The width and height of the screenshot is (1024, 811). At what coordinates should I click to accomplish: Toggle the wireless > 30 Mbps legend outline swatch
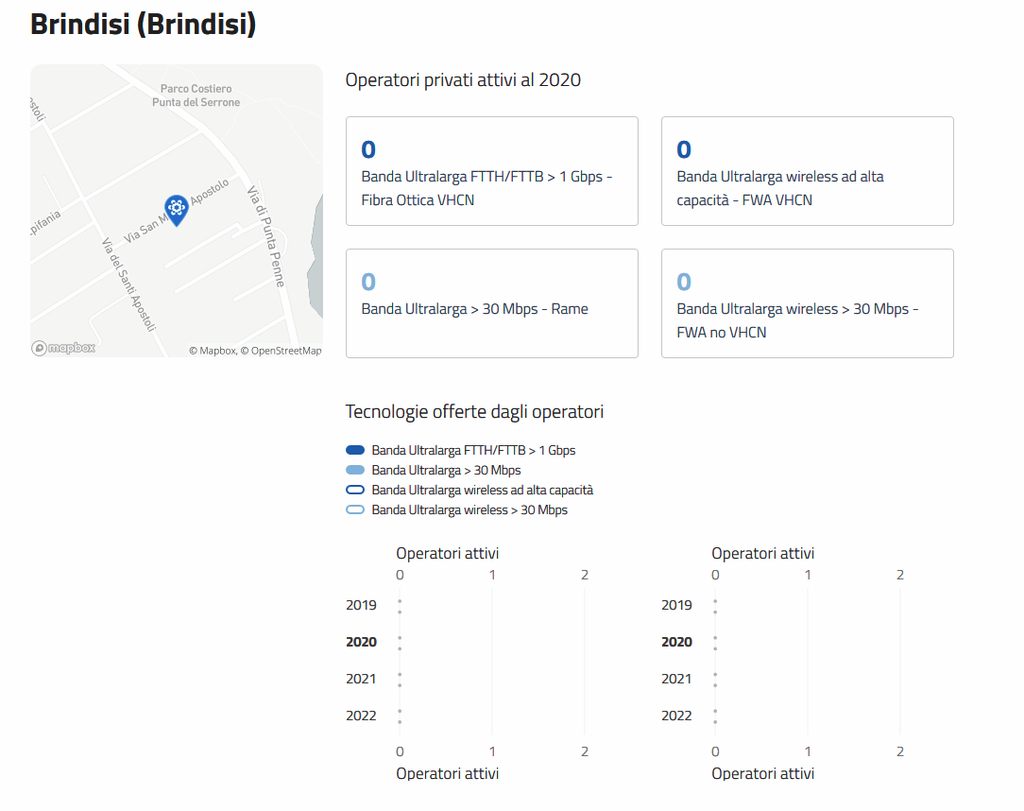pos(355,510)
